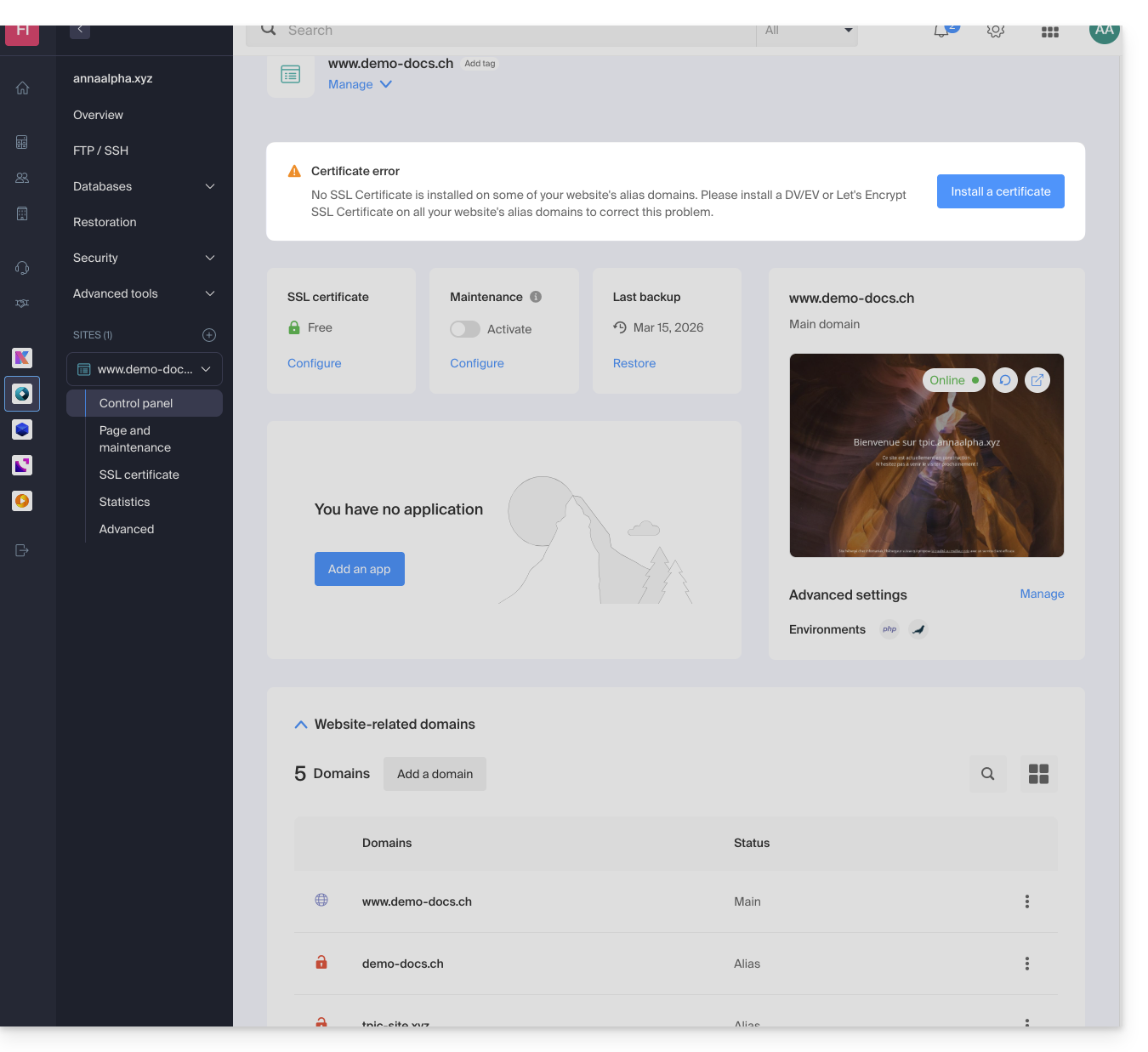Open the SSL certificate sidebar item
The image size is (1148, 1052).
[139, 475]
